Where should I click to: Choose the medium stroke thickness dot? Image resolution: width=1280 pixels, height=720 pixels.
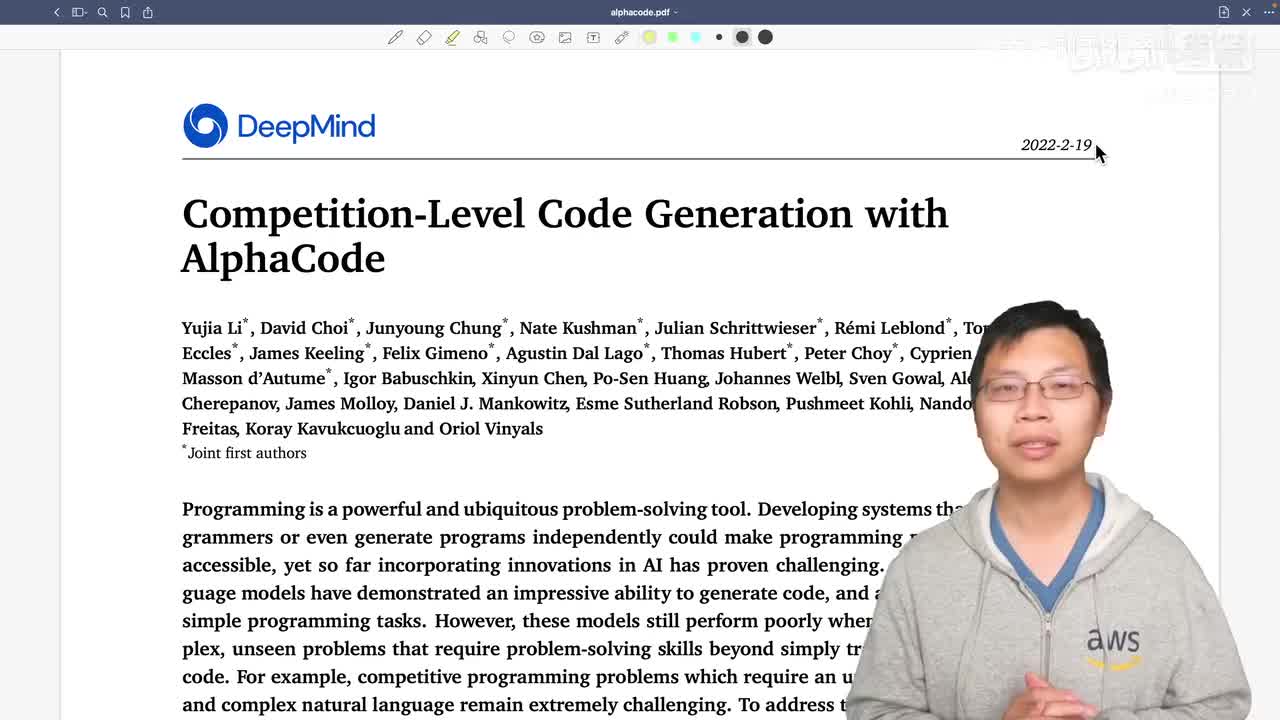click(742, 37)
